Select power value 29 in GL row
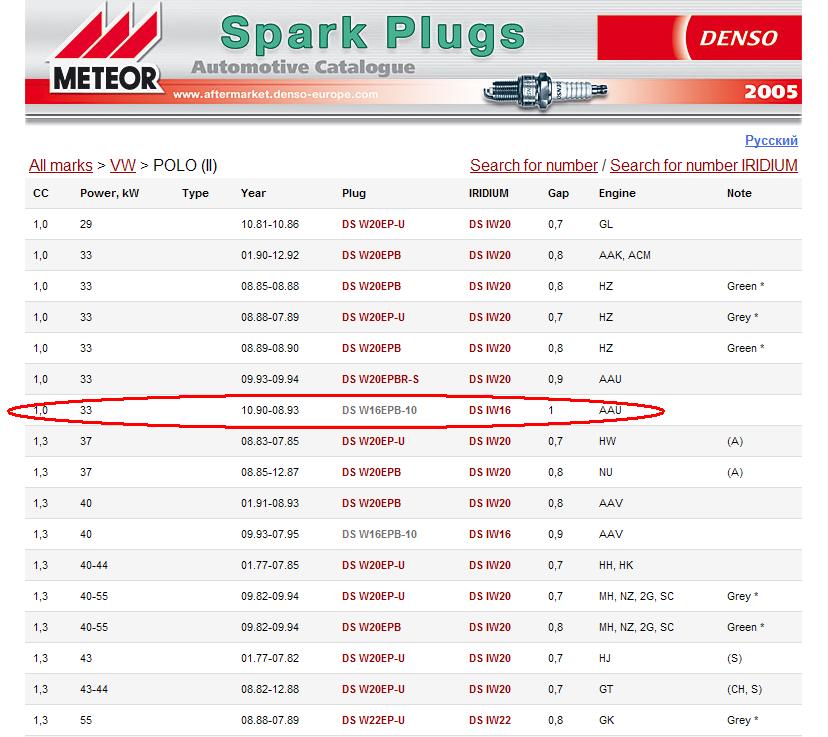Viewport: 828px width, 737px height. pyautogui.click(x=86, y=224)
